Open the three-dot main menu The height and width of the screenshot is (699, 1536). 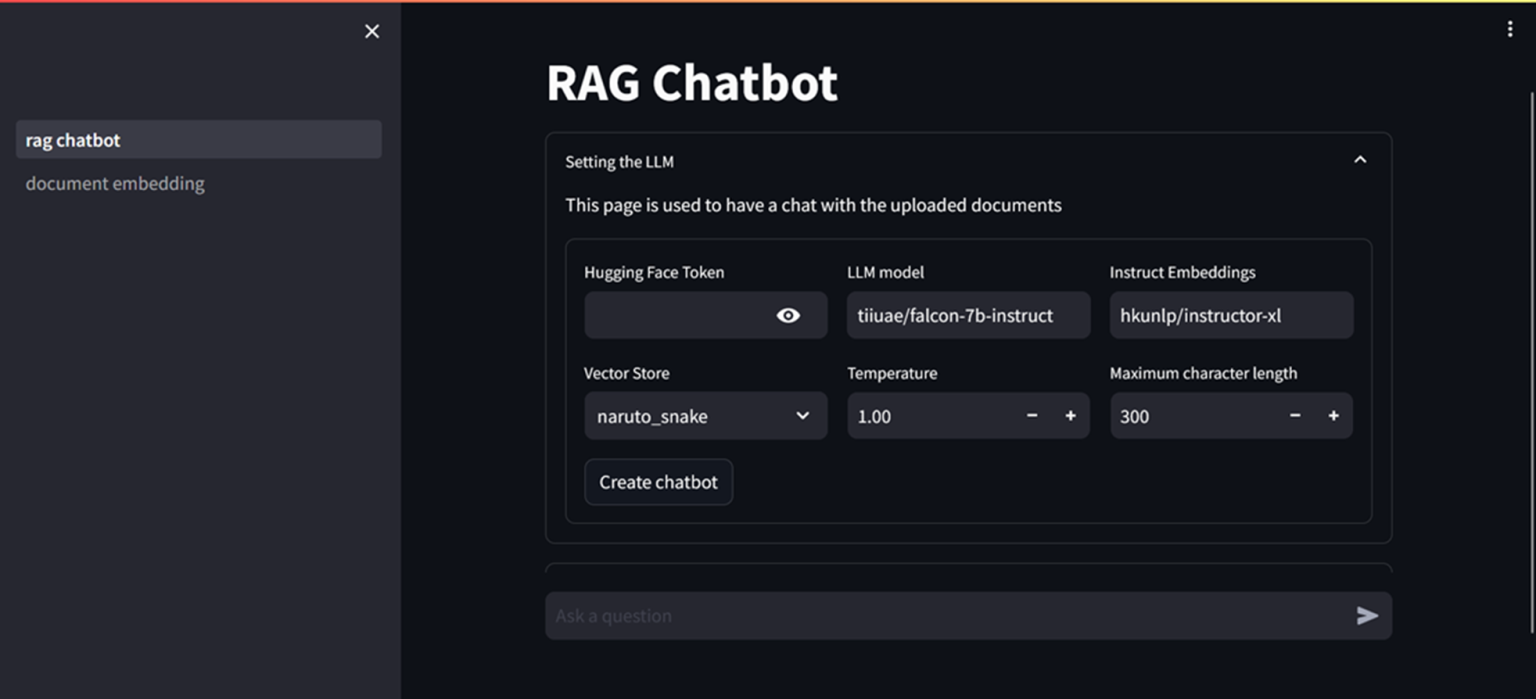[x=1510, y=30]
